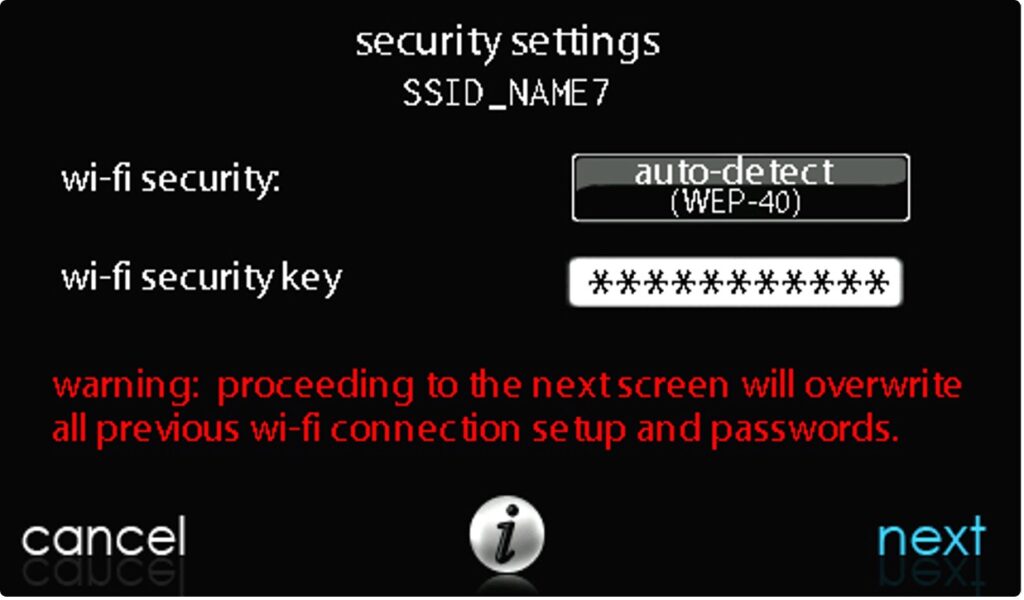1024x600 pixels.
Task: Select the second line of warning text
Action: (x=475, y=430)
